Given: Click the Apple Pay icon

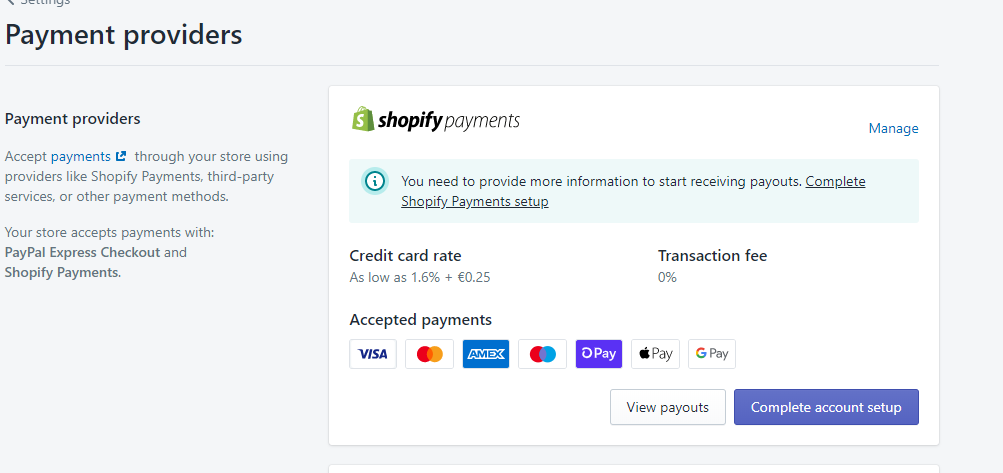Looking at the screenshot, I should coord(656,354).
